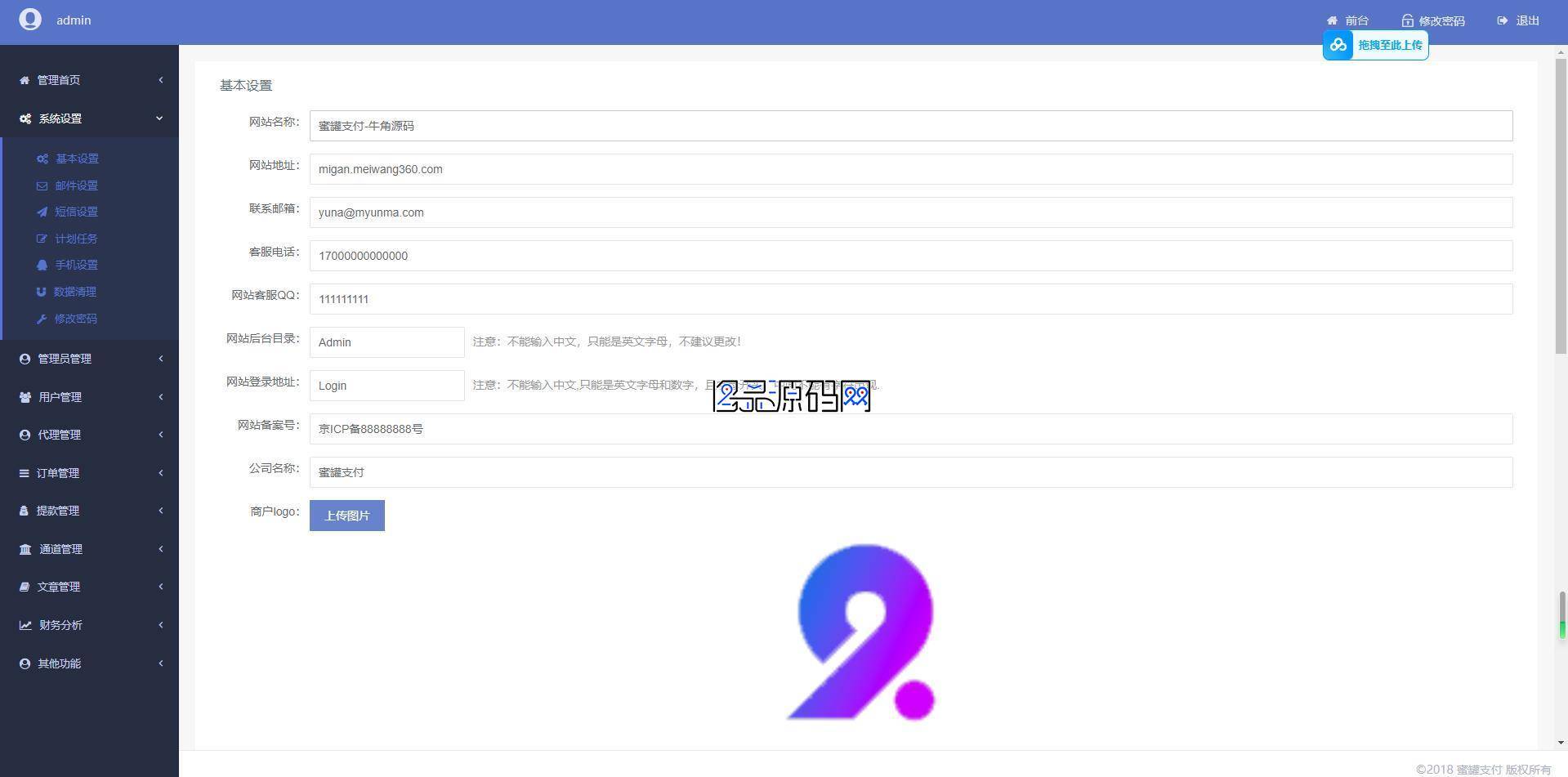Click the envelope icon beside 邮件设置

[42, 185]
